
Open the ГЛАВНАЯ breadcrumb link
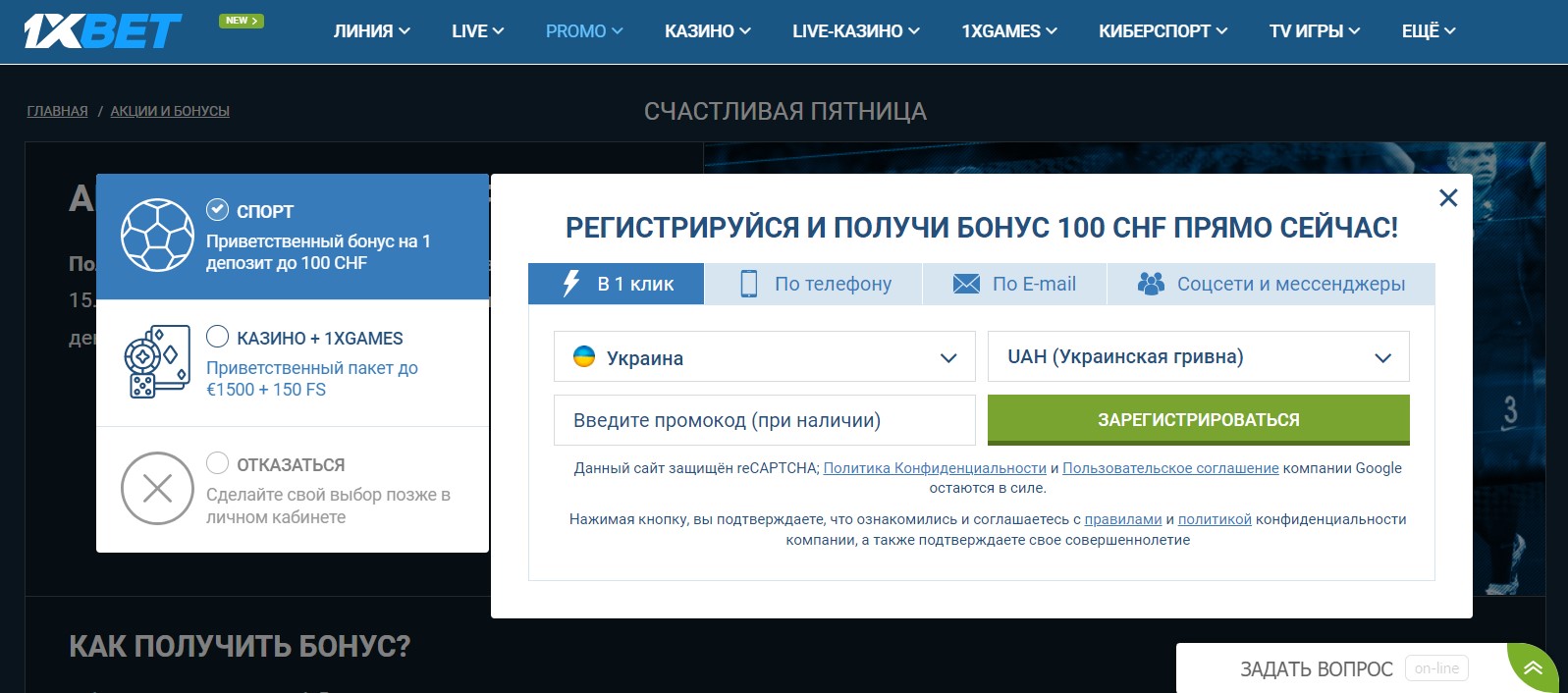pyautogui.click(x=57, y=111)
